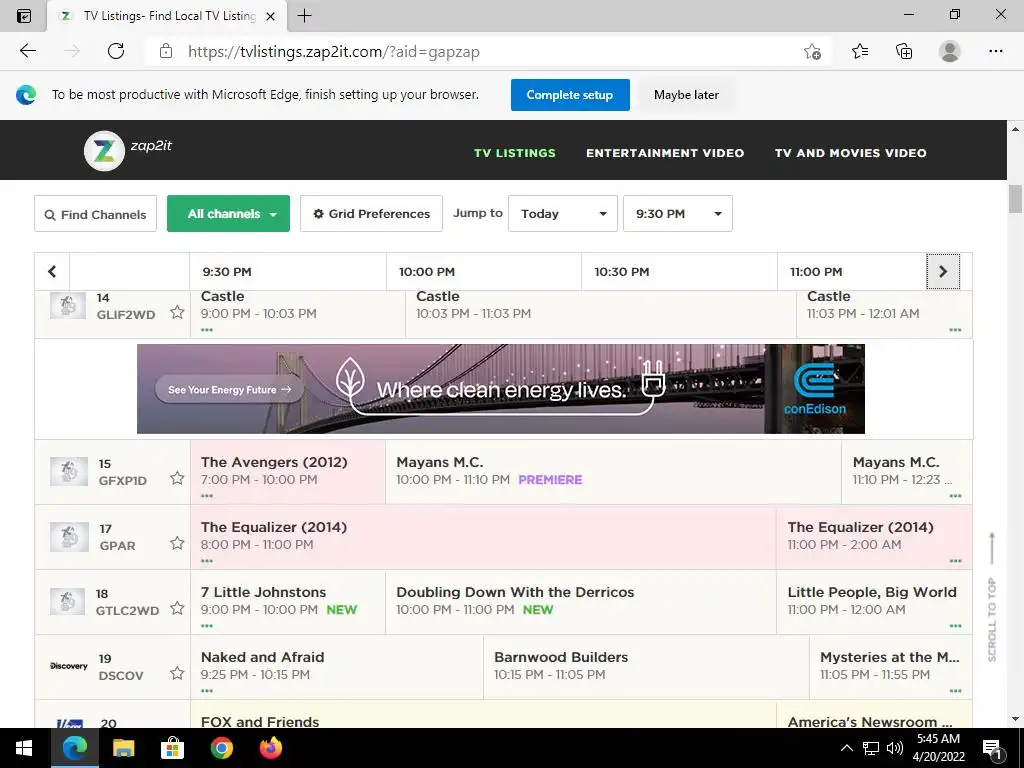Expand more options dots under 7 Little Johnstons
The image size is (1024, 768).
point(207,626)
